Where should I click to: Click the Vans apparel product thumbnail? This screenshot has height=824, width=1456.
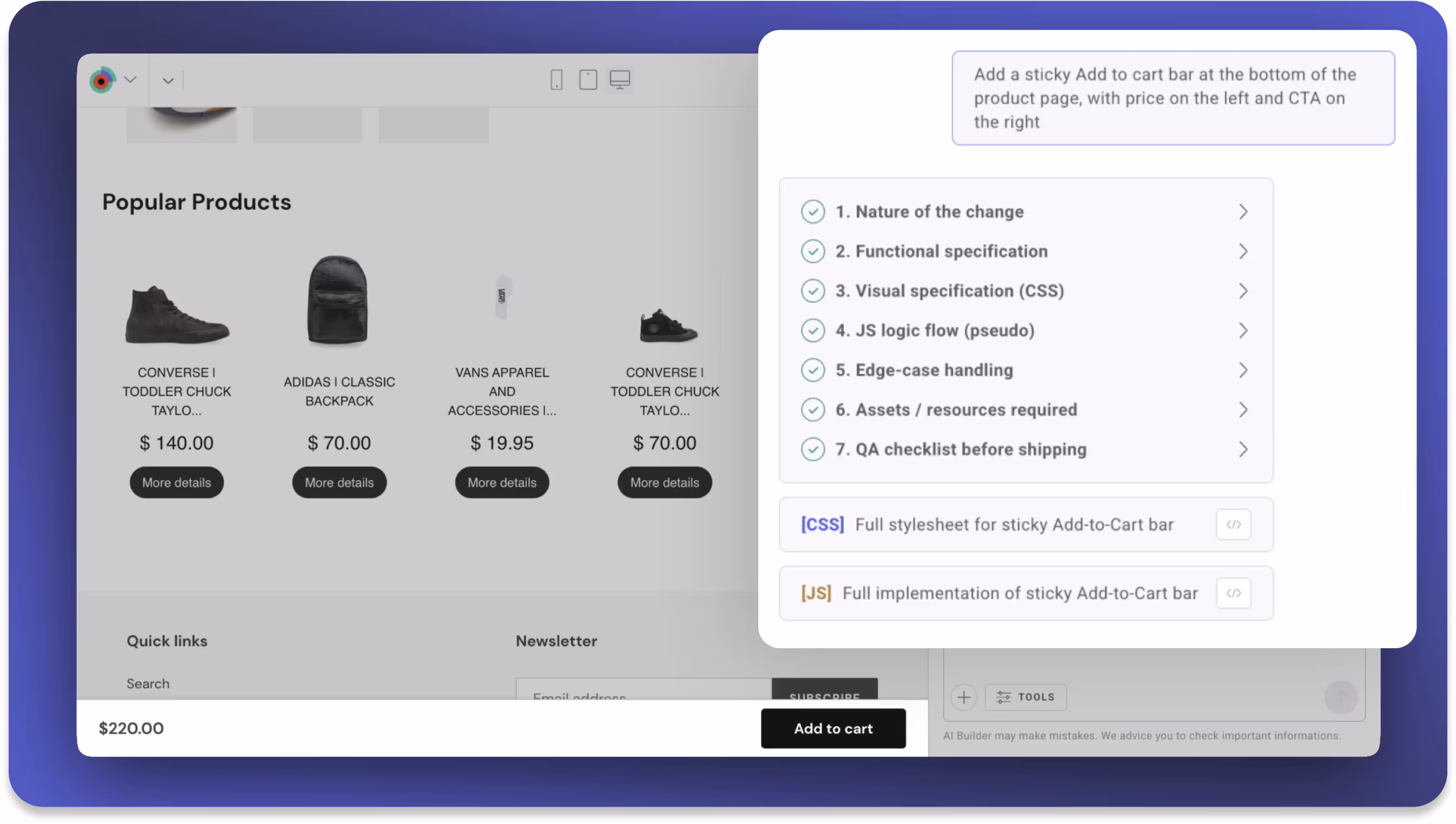pyautogui.click(x=501, y=297)
